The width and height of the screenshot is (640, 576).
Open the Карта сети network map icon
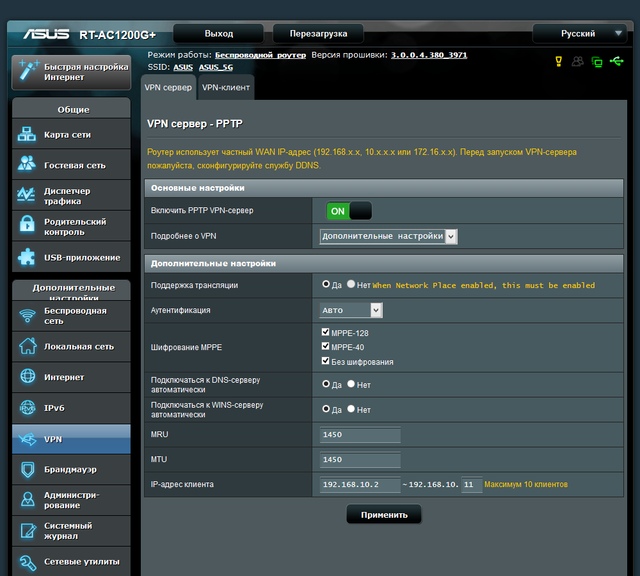pos(27,134)
